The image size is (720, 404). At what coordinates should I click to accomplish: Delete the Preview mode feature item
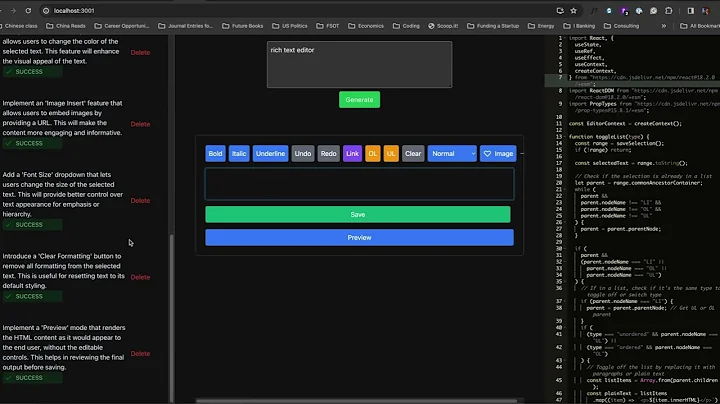click(x=141, y=354)
